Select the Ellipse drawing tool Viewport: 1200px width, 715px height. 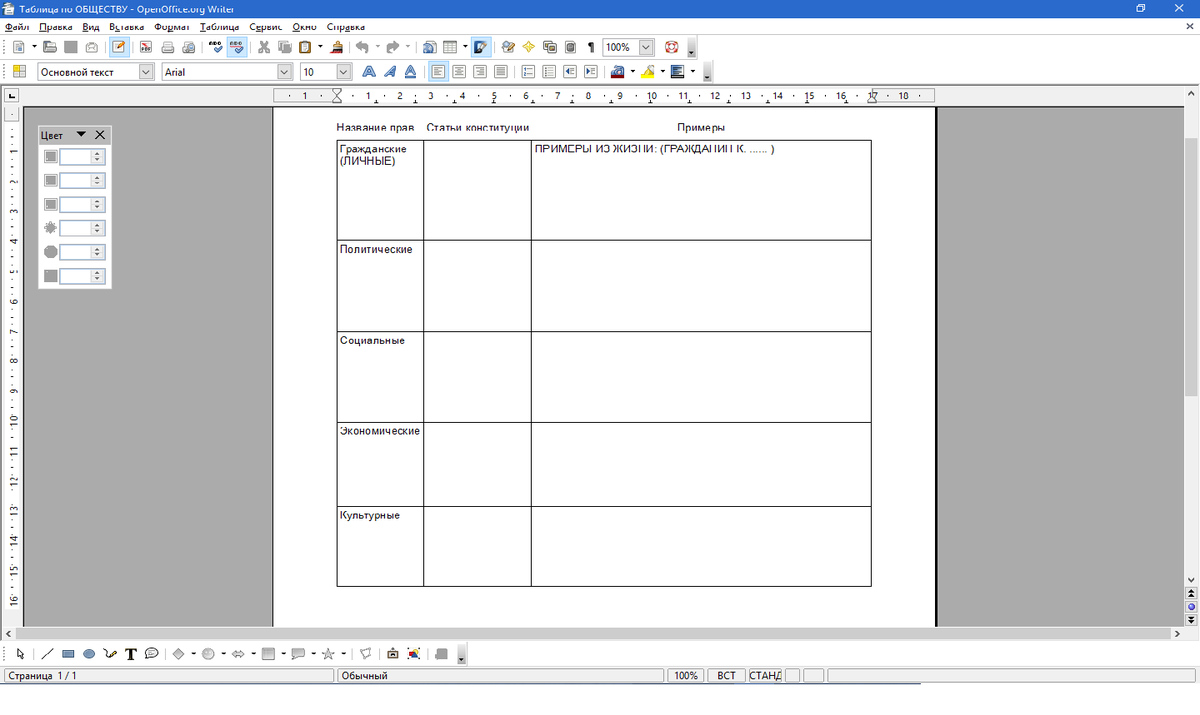[x=89, y=654]
